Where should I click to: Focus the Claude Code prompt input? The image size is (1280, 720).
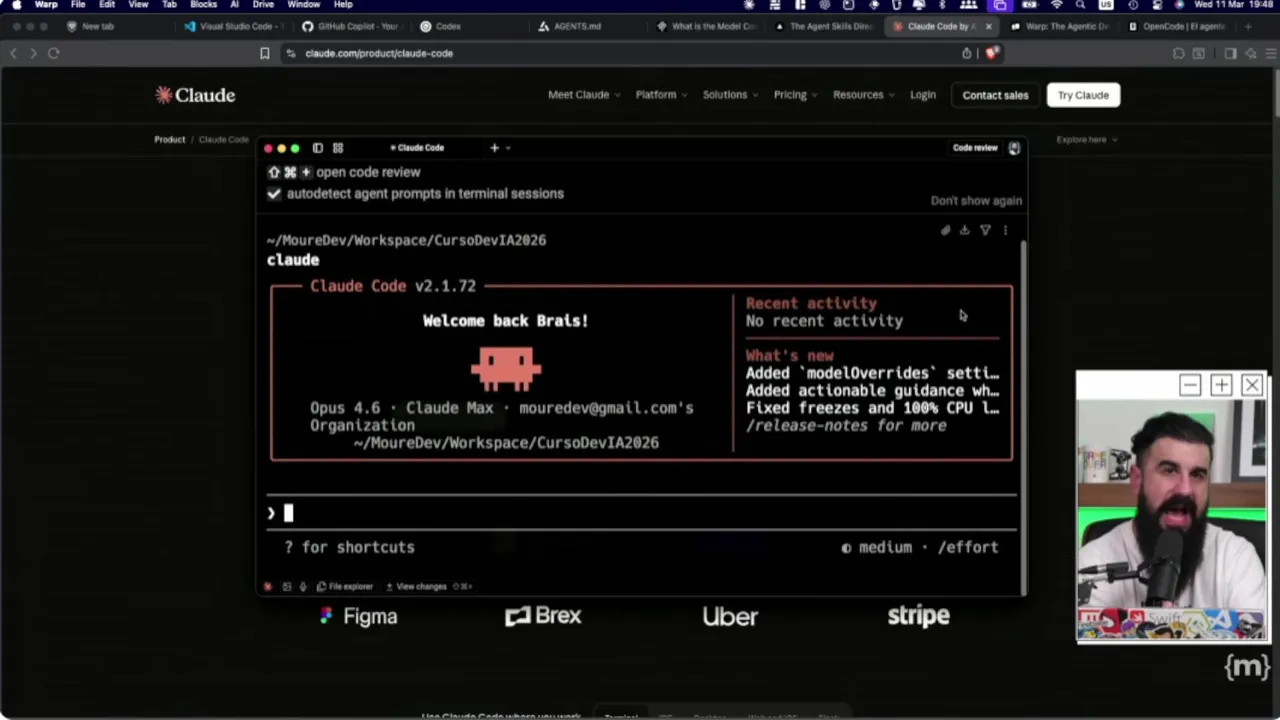(640, 513)
